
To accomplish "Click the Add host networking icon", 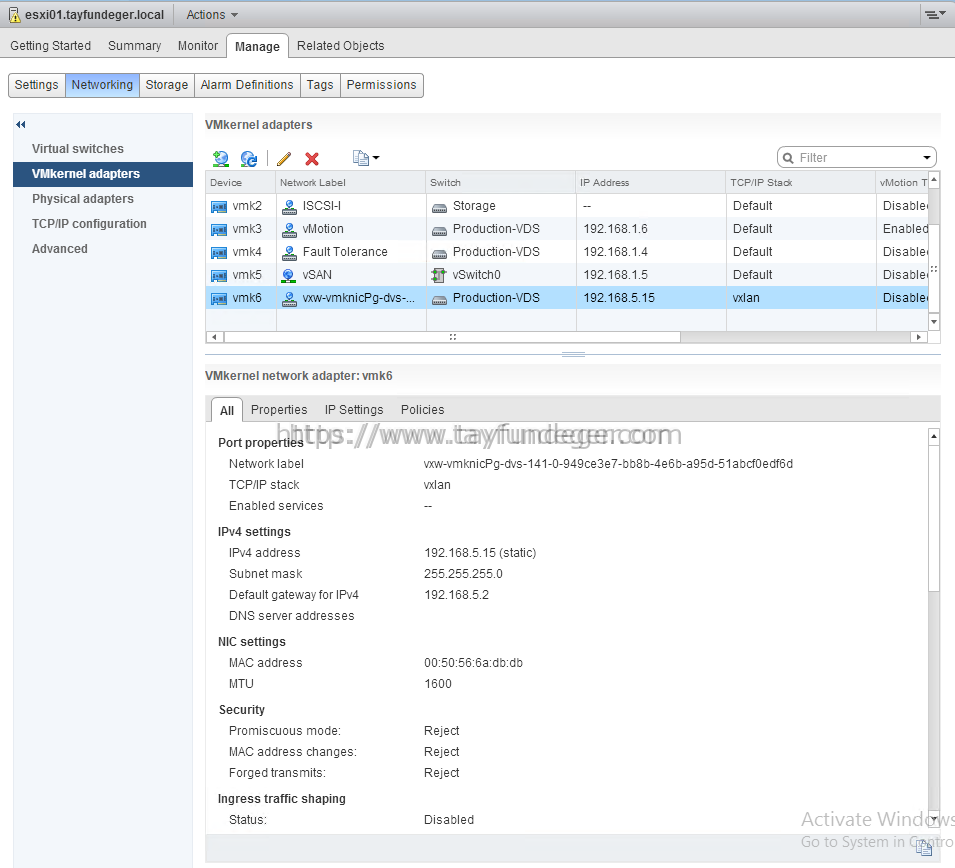I will tap(220, 158).
